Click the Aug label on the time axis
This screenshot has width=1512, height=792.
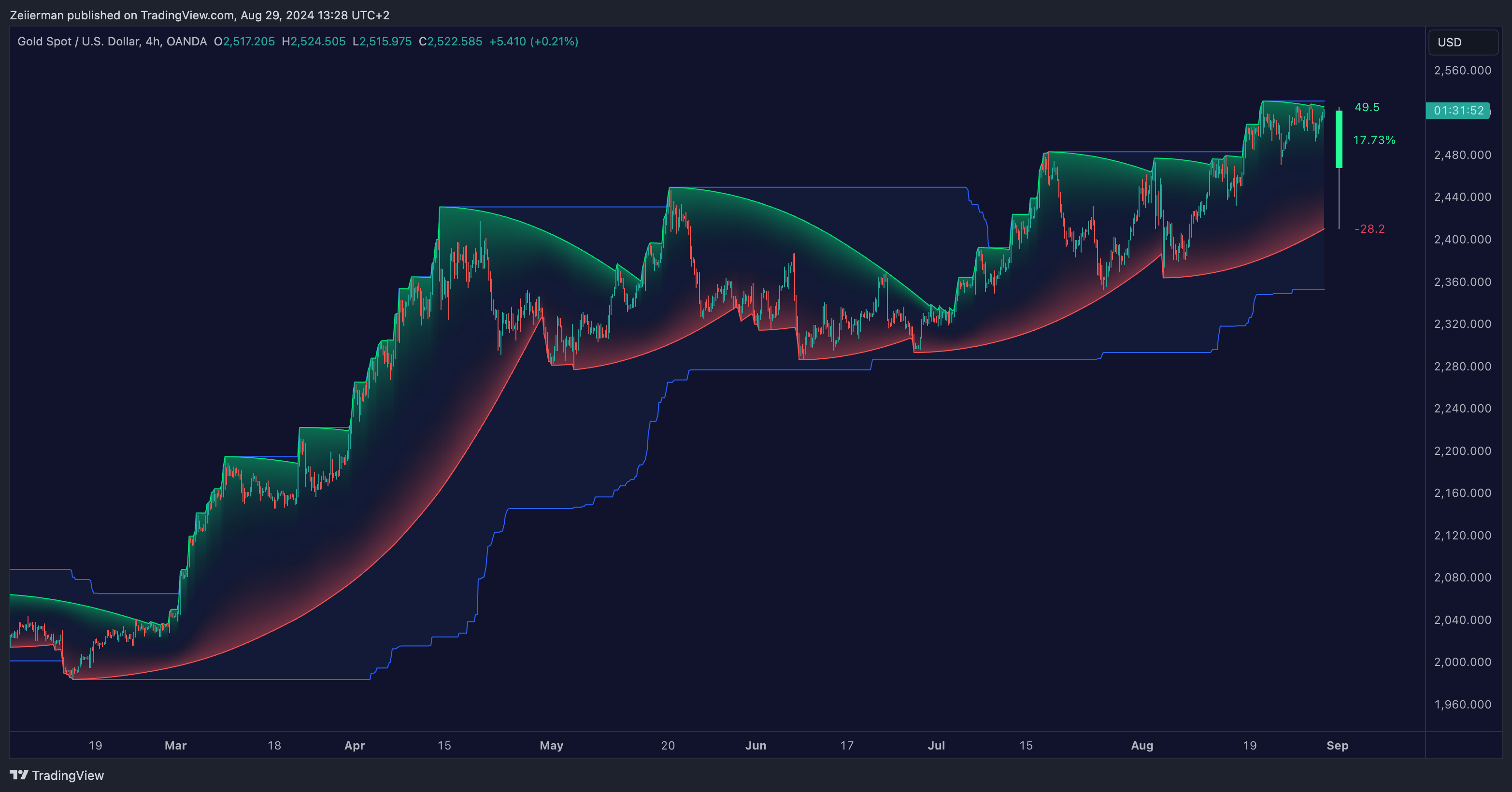click(1142, 745)
